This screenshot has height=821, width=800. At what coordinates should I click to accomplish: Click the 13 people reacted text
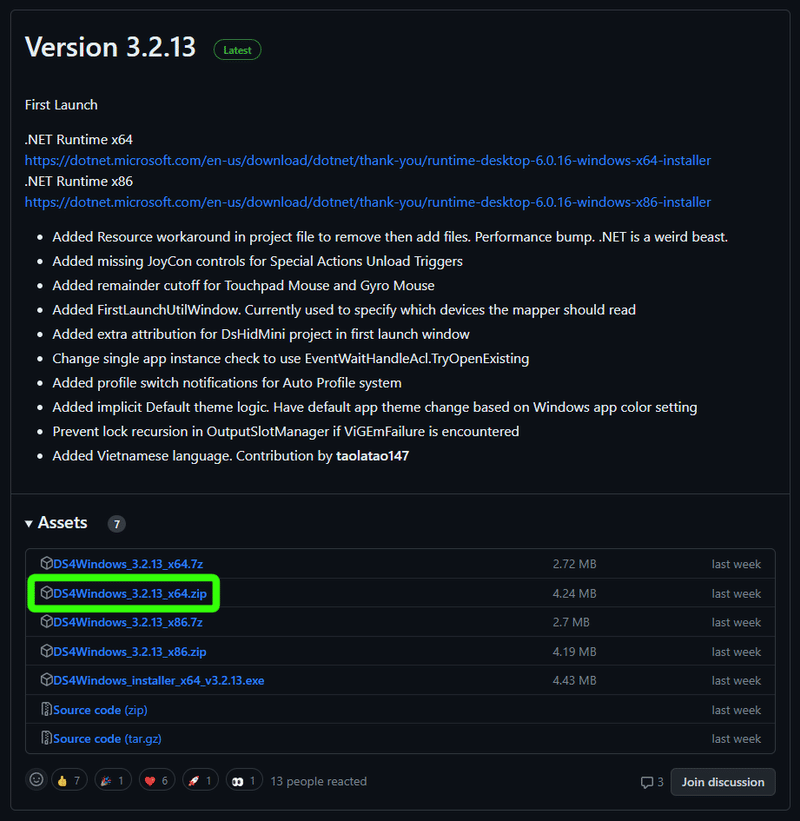318,781
